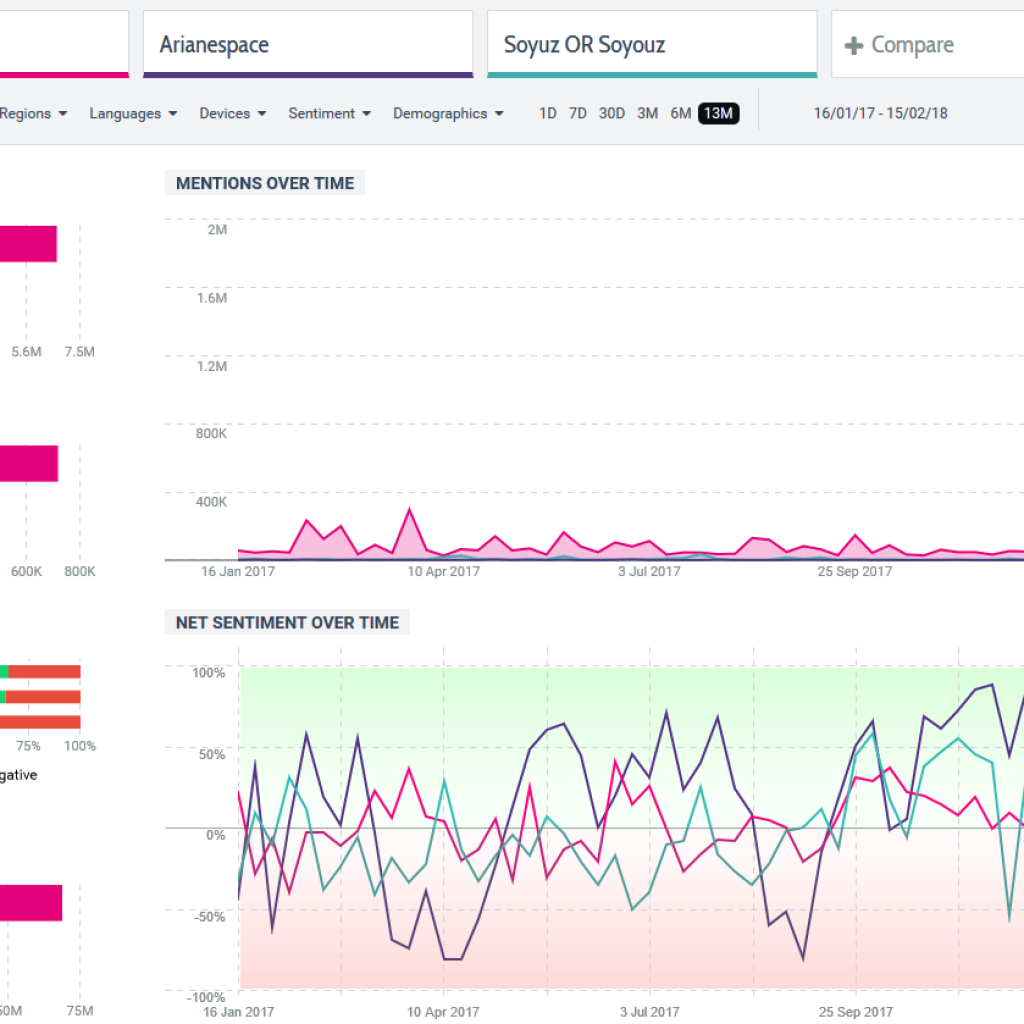Viewport: 1024px width, 1024px height.
Task: Click the 3 Jul 2017 label on mentions chart
Action: click(649, 572)
